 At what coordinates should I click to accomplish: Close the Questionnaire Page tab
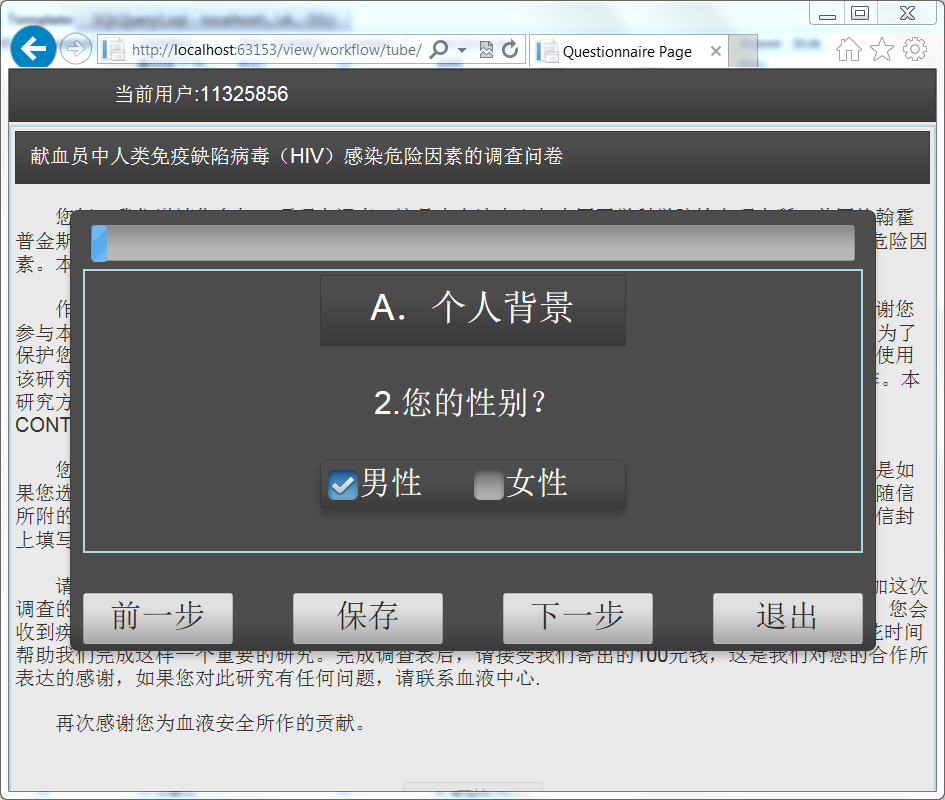(x=715, y=51)
